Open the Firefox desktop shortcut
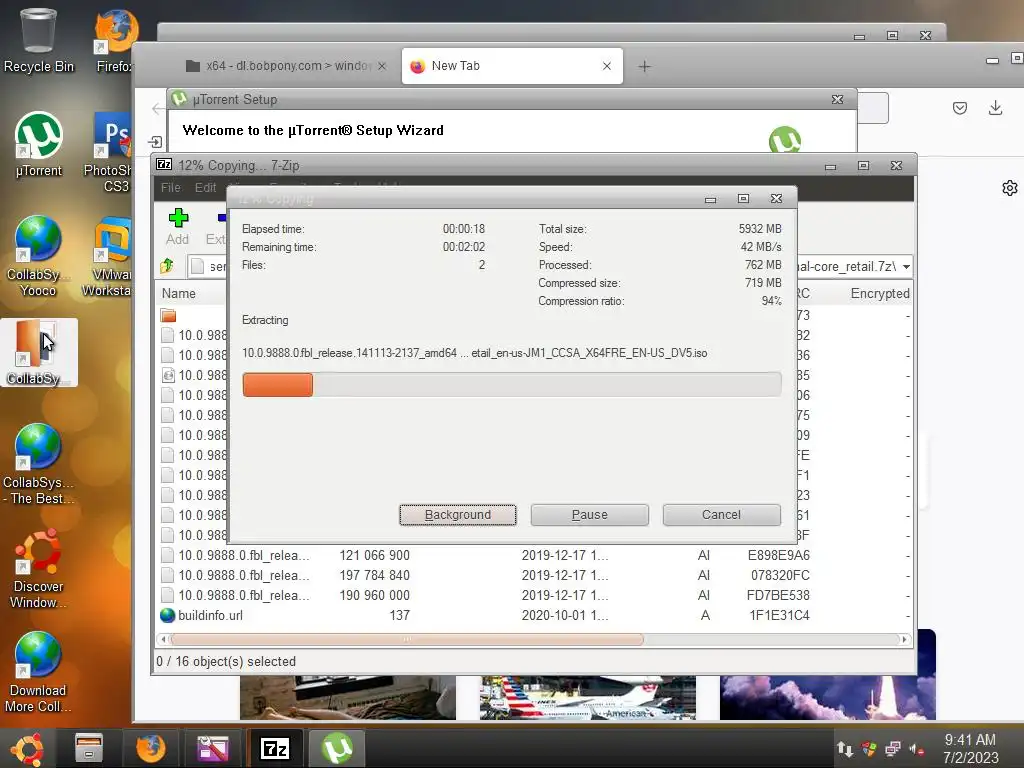The image size is (1024, 768). (x=116, y=40)
